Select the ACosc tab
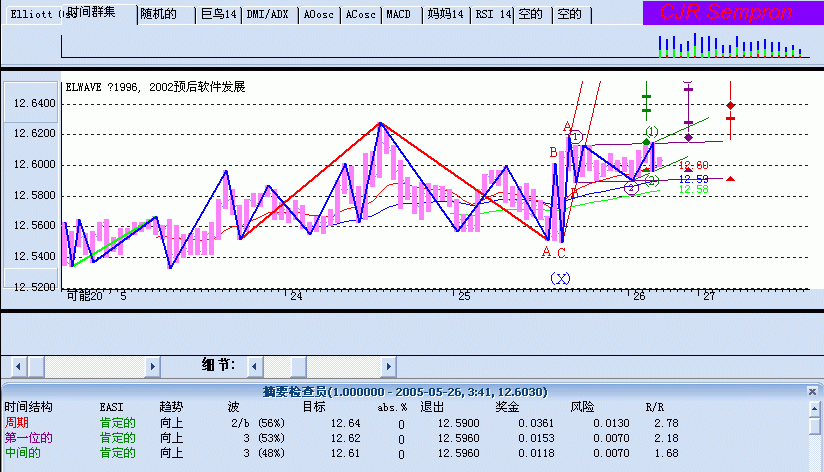This screenshot has width=824, height=472. coord(360,15)
